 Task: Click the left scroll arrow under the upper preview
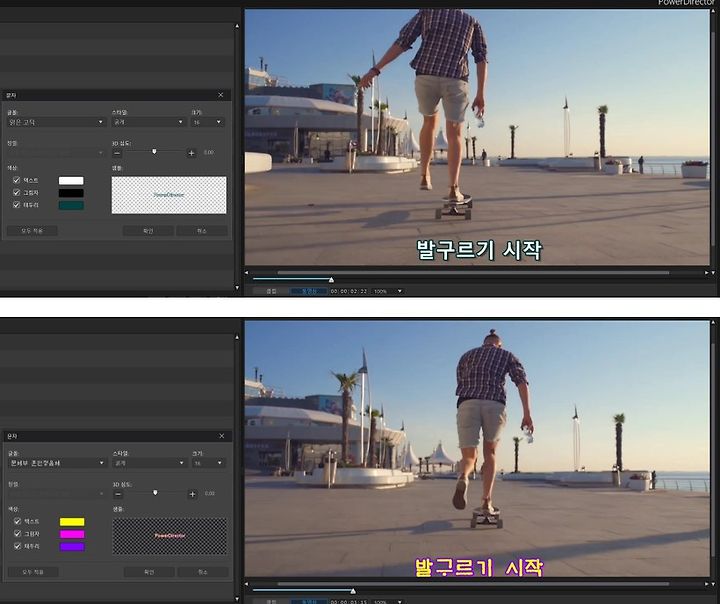pos(247,273)
